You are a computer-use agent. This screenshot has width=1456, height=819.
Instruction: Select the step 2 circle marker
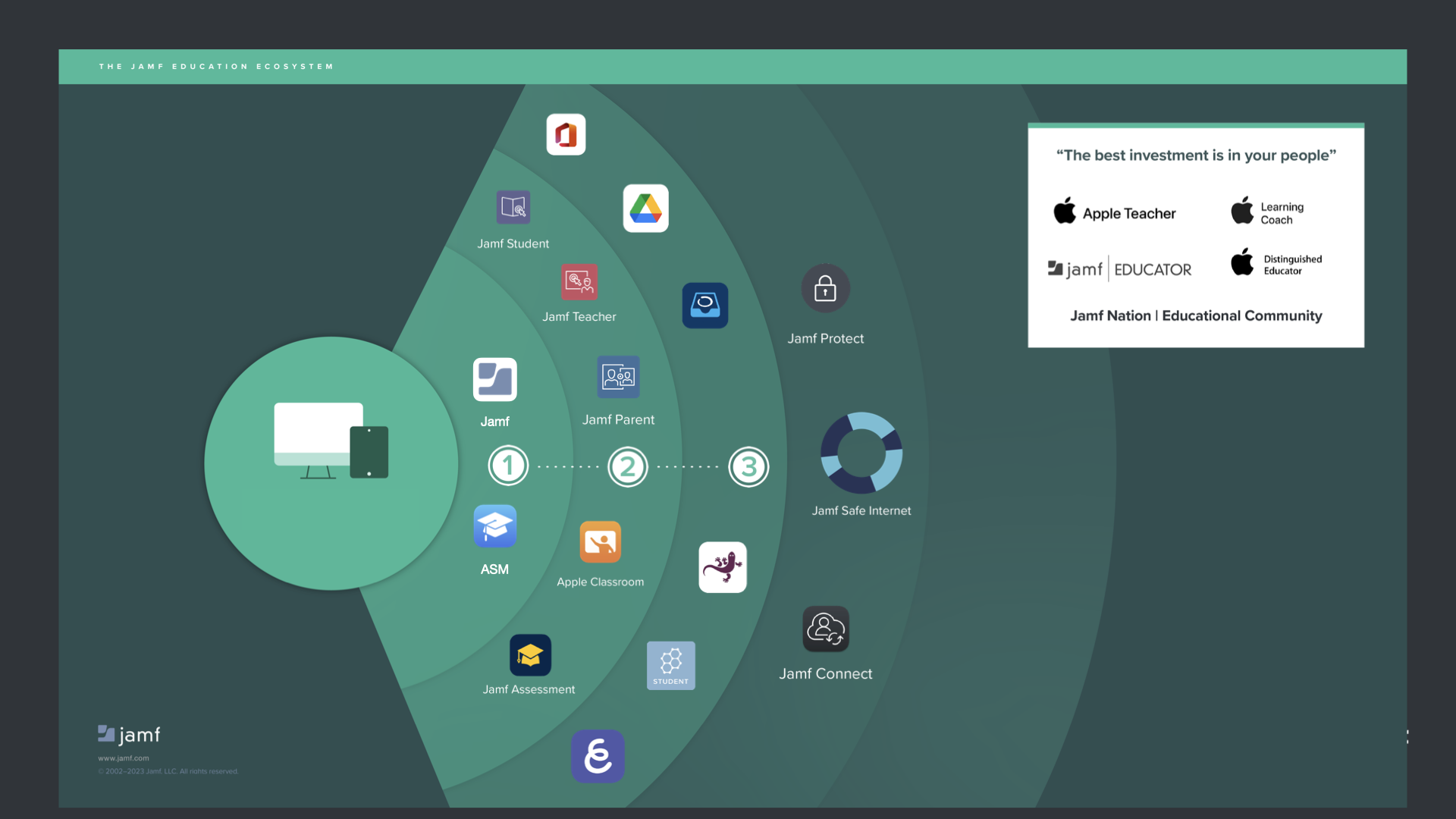(628, 467)
